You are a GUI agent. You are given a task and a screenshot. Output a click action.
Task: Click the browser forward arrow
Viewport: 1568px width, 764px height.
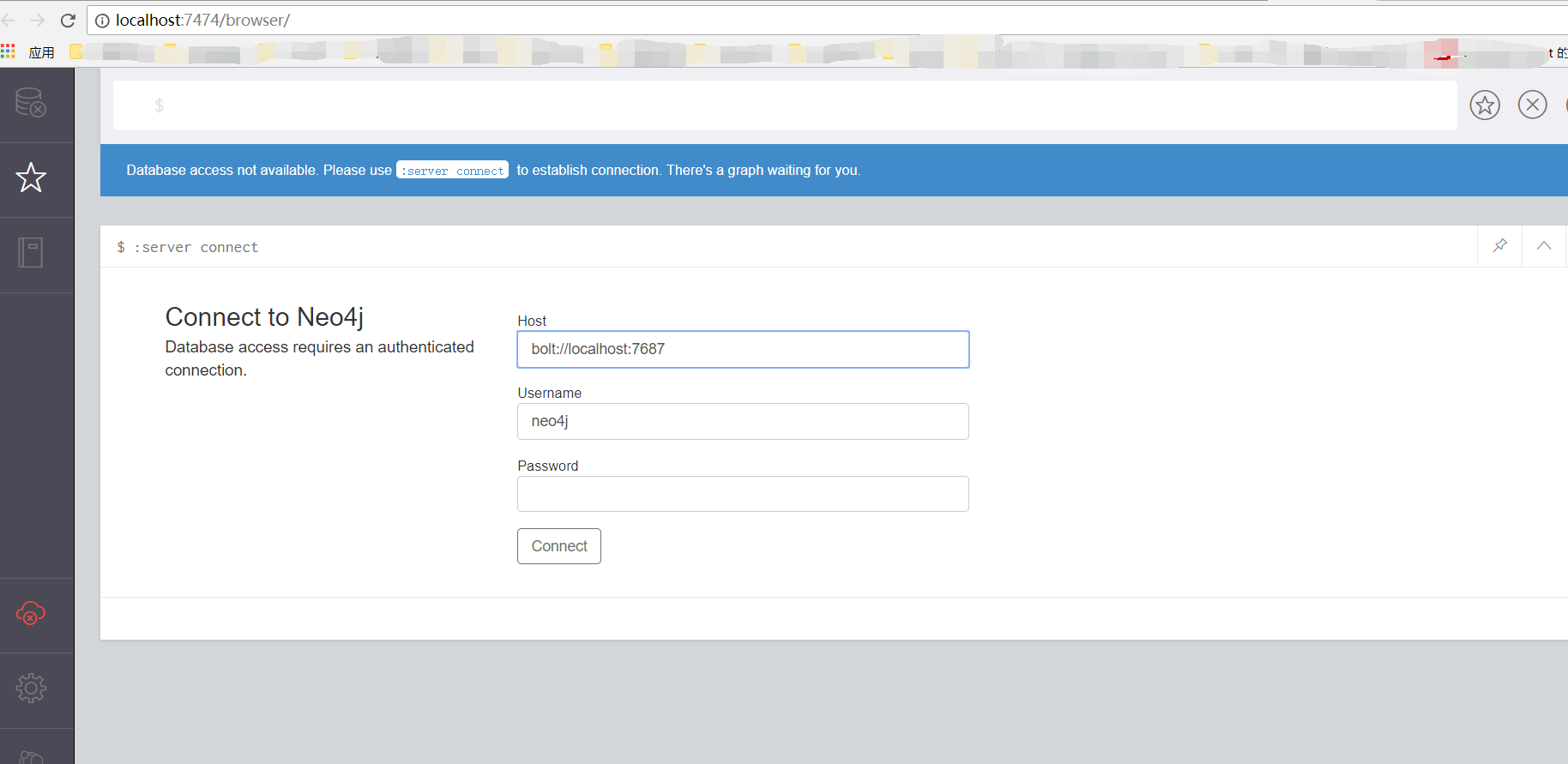coord(38,20)
